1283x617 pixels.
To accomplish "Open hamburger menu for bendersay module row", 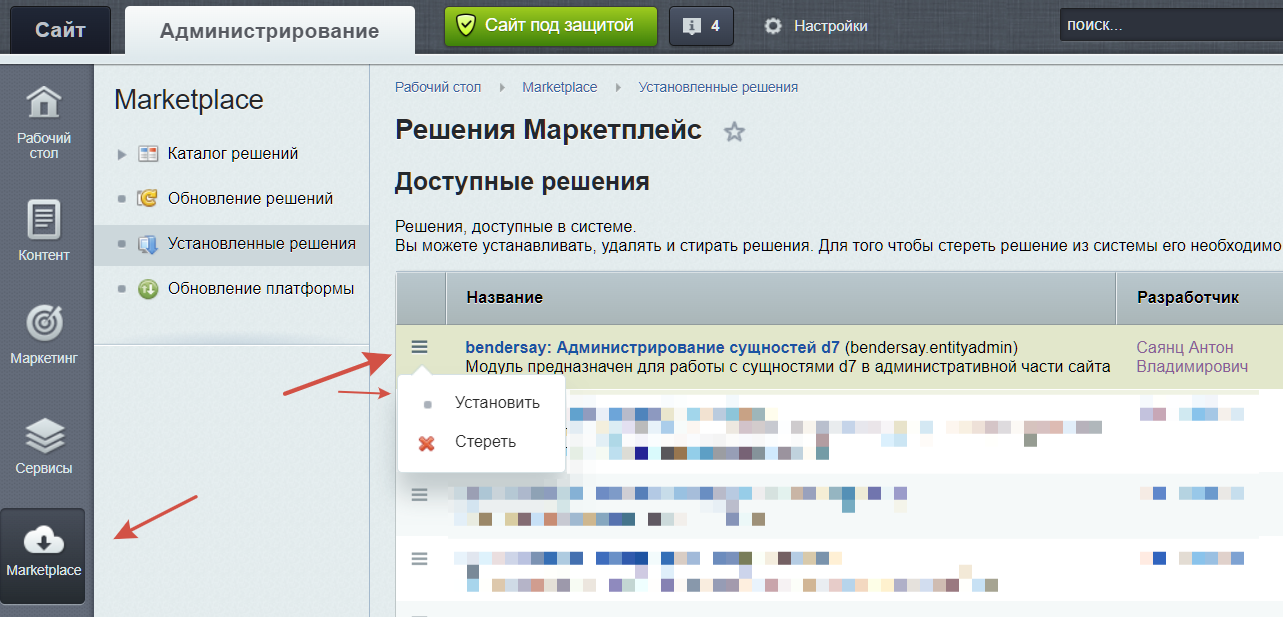I will point(420,347).
